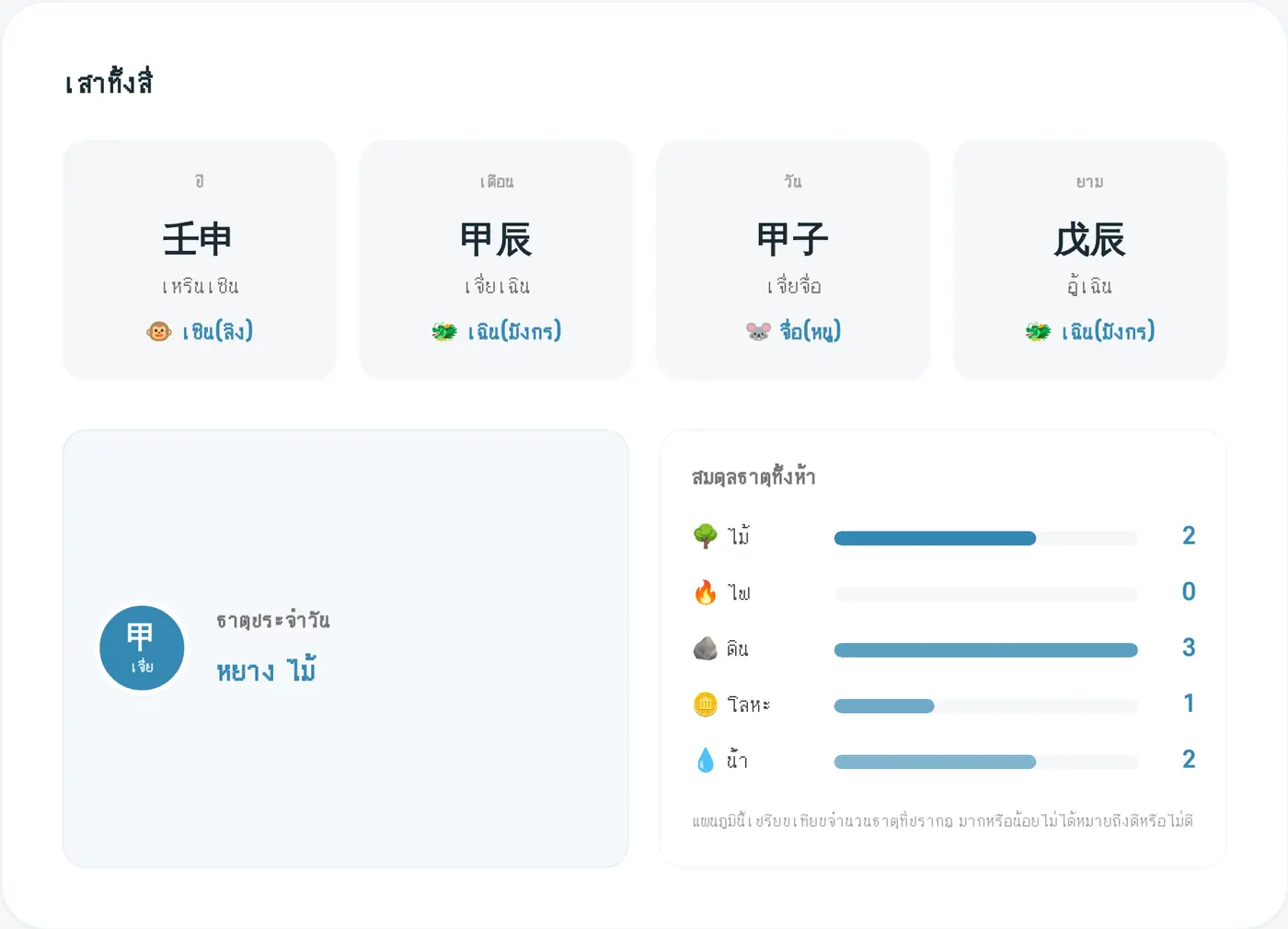Click the Earth element count value 3
Image resolution: width=1288 pixels, height=929 pixels.
[1189, 648]
